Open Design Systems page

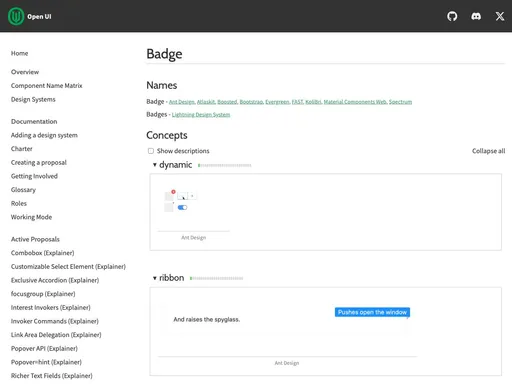[33, 99]
